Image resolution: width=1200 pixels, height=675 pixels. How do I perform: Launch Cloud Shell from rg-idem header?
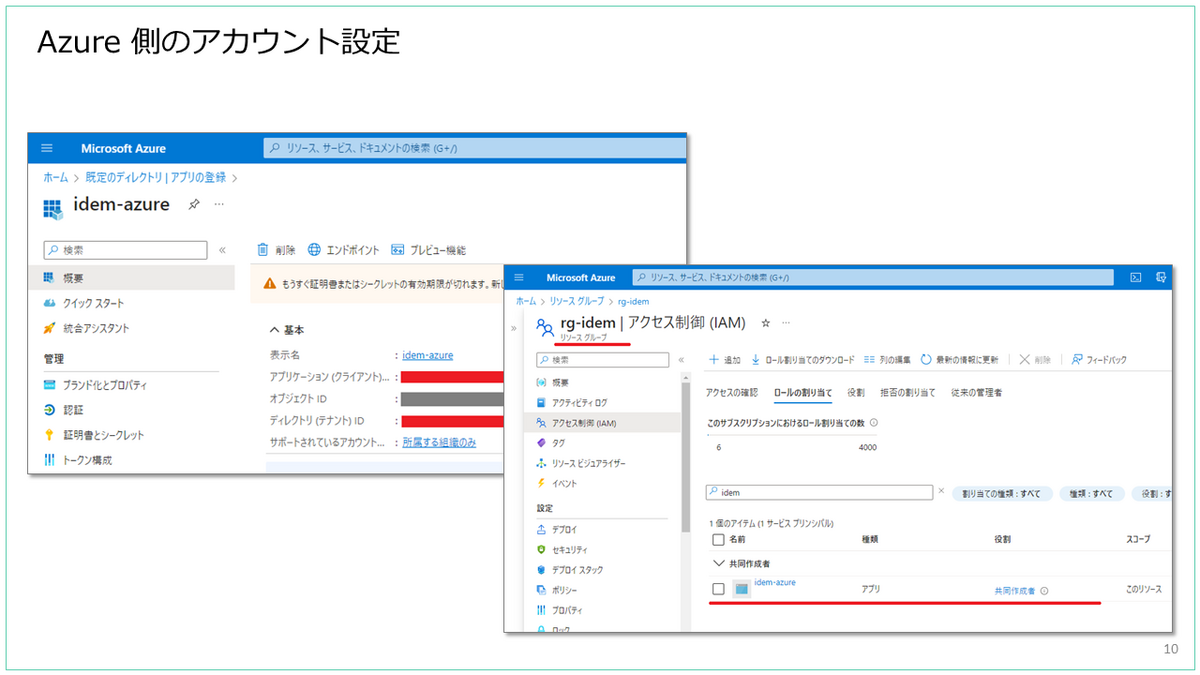pyautogui.click(x=1136, y=277)
